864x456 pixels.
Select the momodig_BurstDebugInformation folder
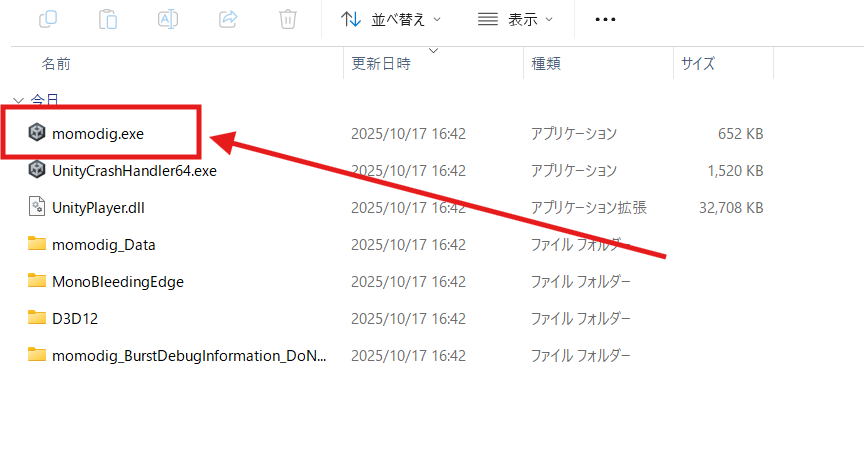(188, 355)
